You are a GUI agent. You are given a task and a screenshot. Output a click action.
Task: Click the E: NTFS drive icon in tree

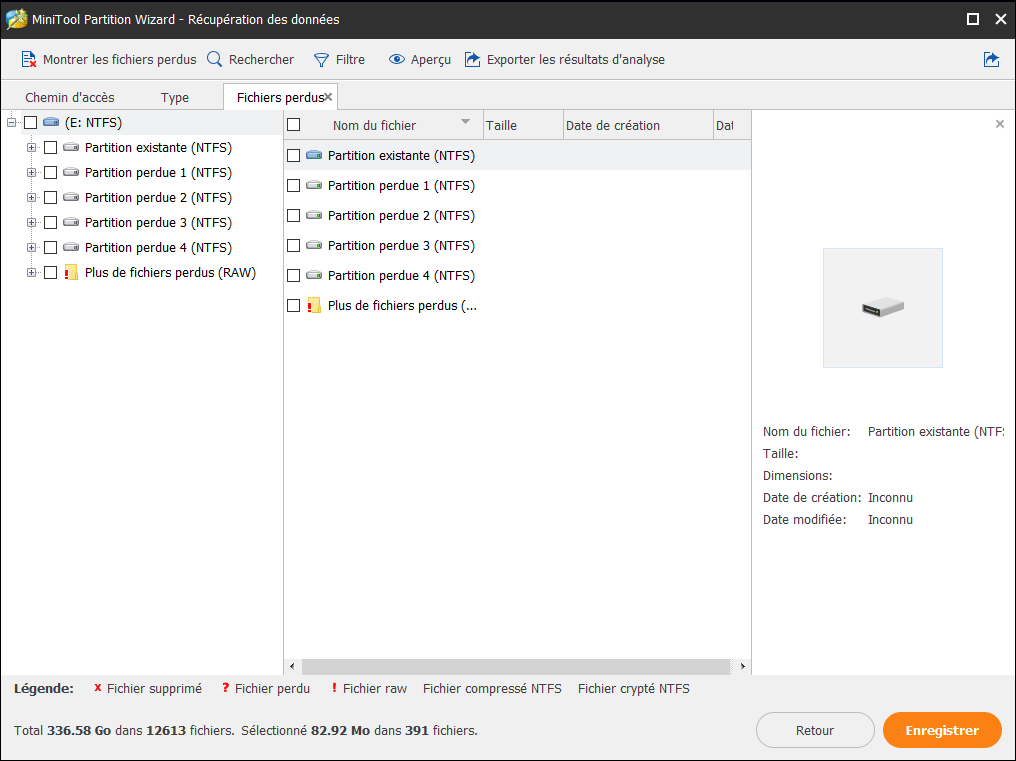pyautogui.click(x=51, y=122)
